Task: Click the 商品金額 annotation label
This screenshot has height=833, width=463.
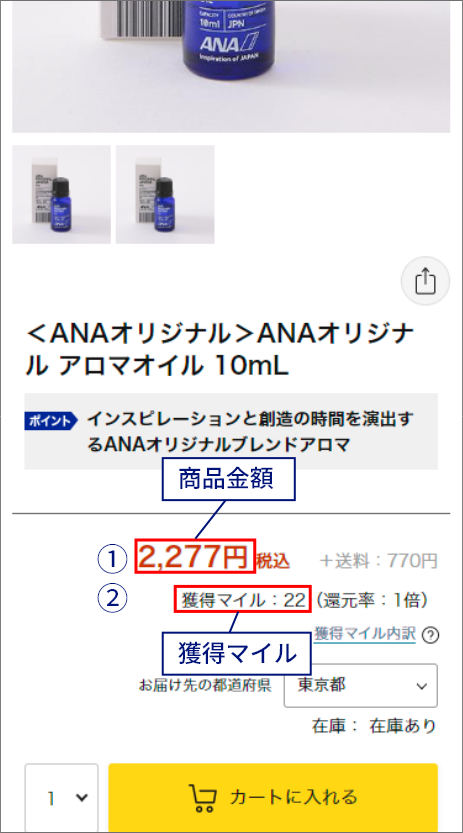Action: click(x=228, y=479)
